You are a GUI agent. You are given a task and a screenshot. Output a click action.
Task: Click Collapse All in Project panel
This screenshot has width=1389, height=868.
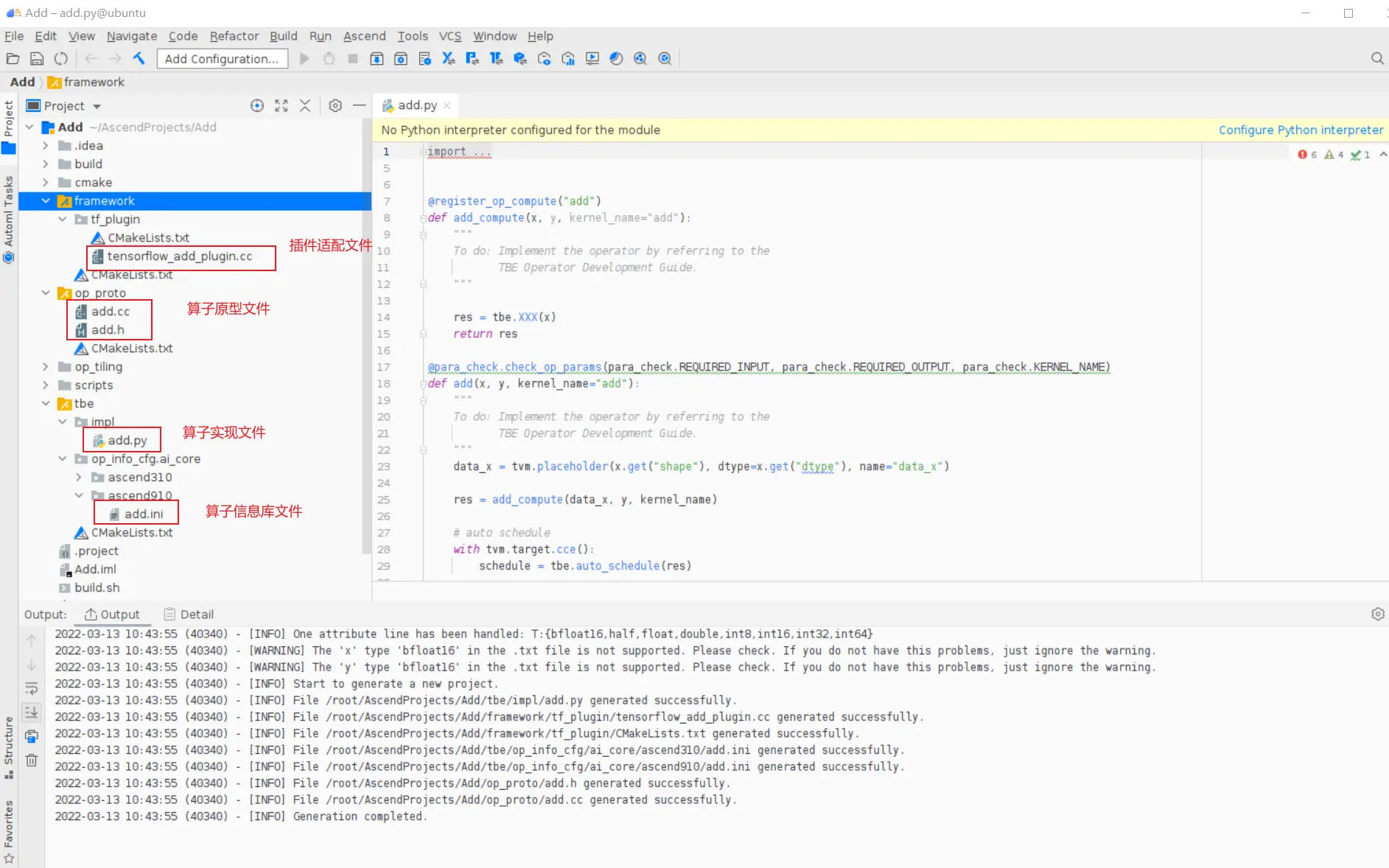[x=305, y=106]
